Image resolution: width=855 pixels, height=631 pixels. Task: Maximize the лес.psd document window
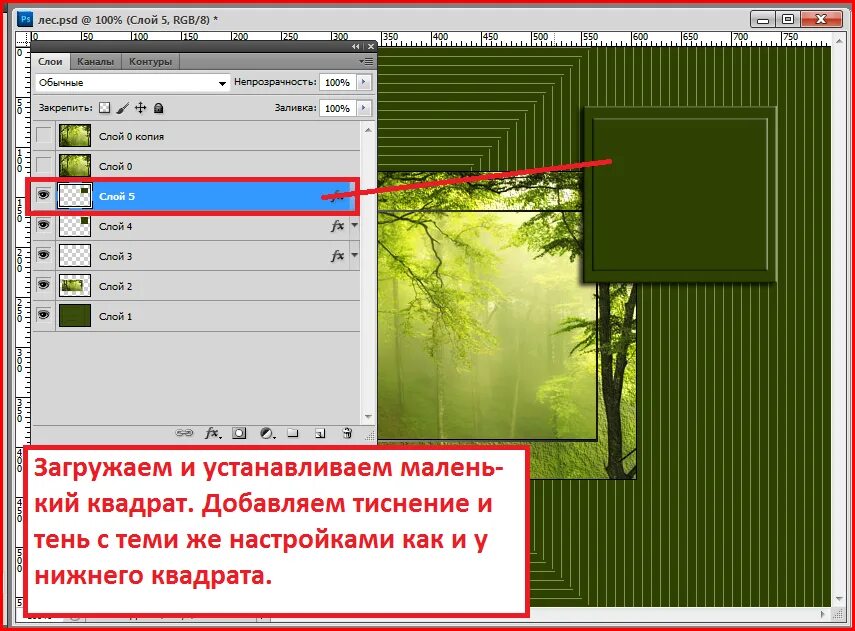tap(788, 20)
